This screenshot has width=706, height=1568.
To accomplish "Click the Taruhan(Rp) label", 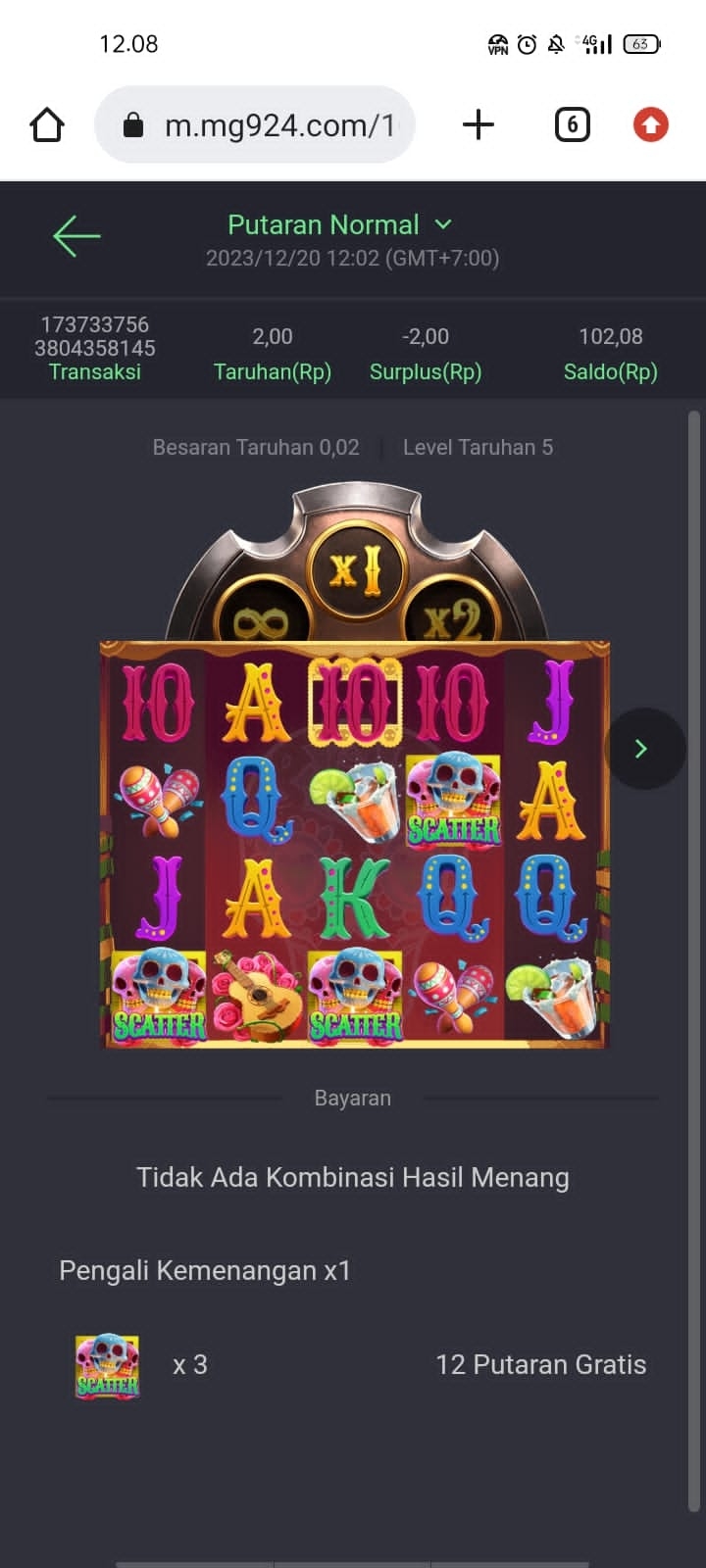I will coord(273,371).
